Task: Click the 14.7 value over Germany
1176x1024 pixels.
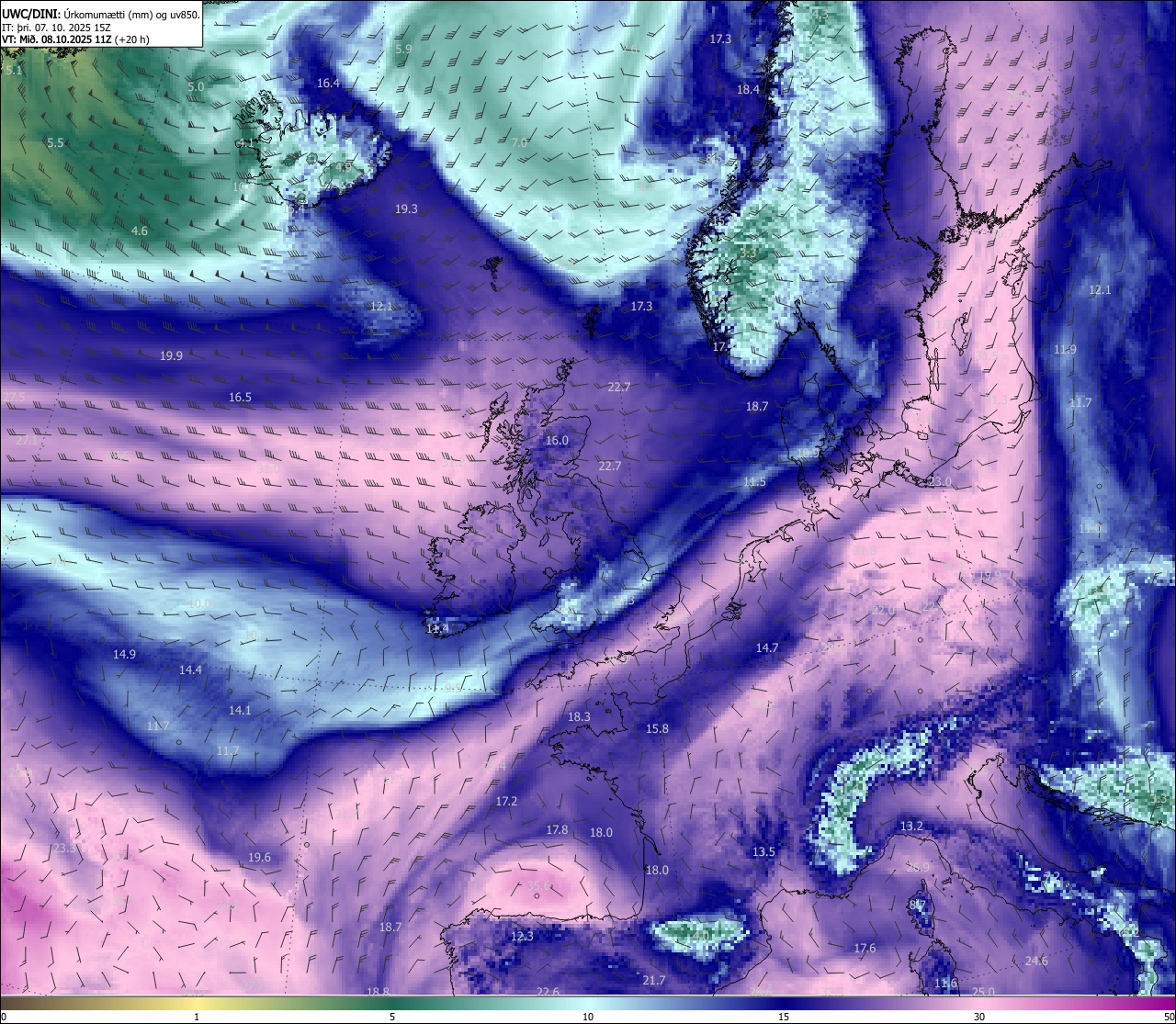Action: pos(766,647)
